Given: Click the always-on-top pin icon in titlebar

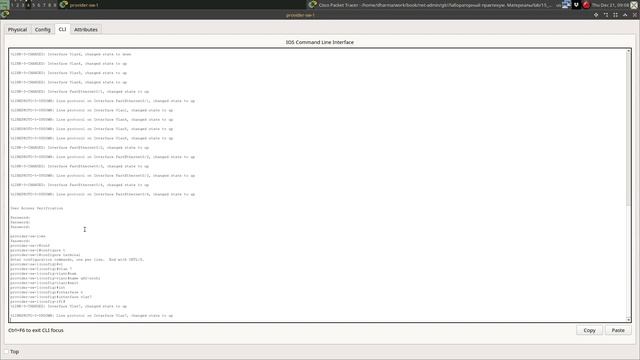Looking at the screenshot, I should point(596,15).
